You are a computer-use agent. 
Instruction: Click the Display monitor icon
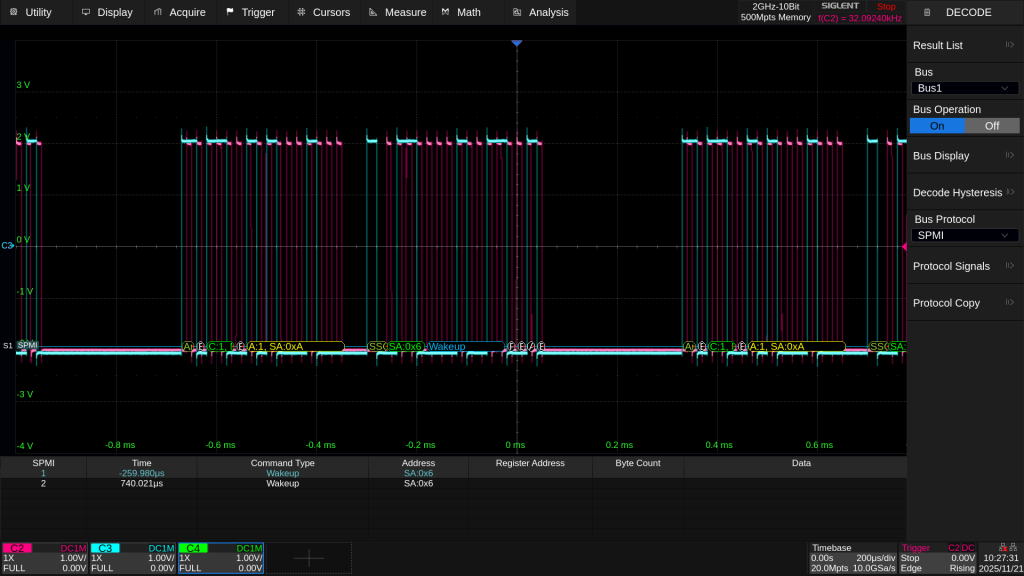(x=86, y=12)
